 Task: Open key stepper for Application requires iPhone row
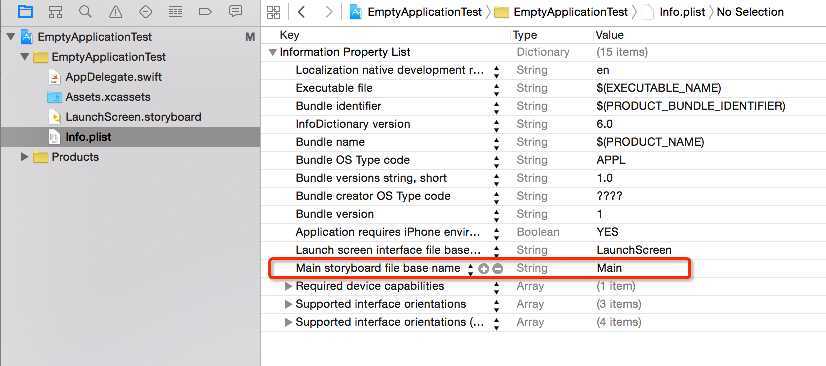coord(496,233)
